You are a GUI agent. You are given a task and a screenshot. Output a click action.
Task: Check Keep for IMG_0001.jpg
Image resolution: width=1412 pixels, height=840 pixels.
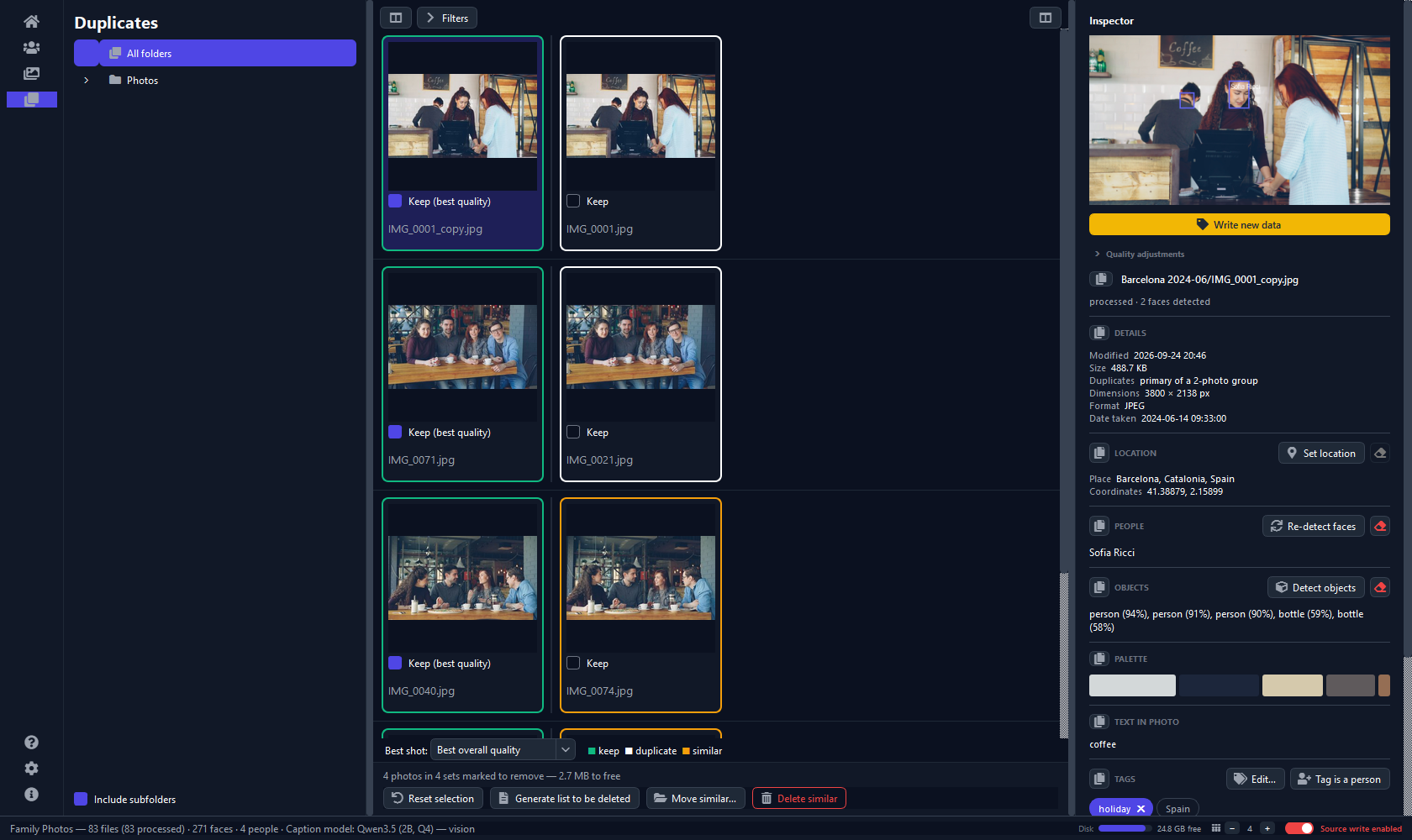point(573,201)
